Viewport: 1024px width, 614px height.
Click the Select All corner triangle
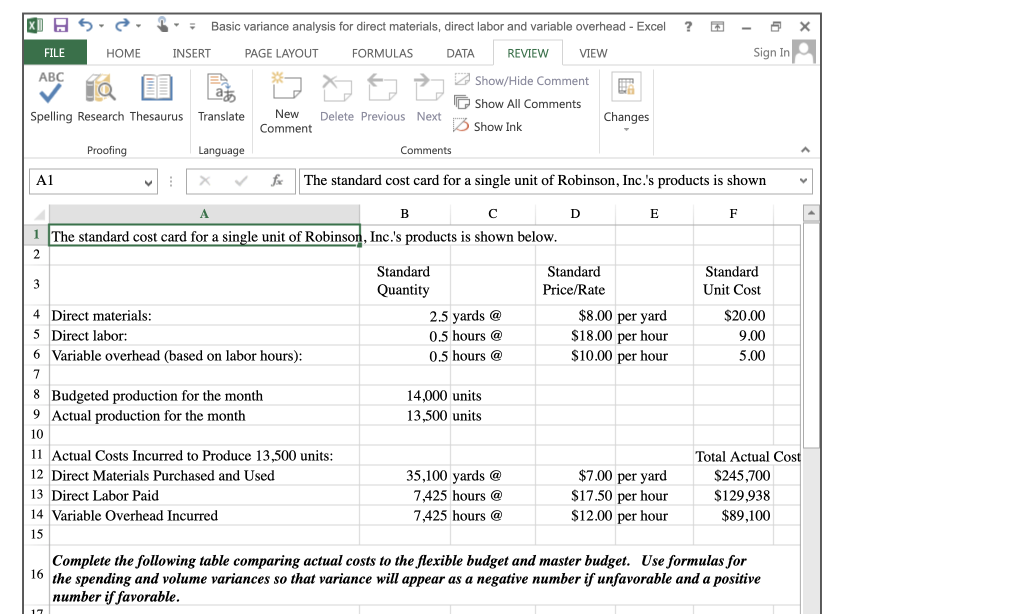pos(39,214)
